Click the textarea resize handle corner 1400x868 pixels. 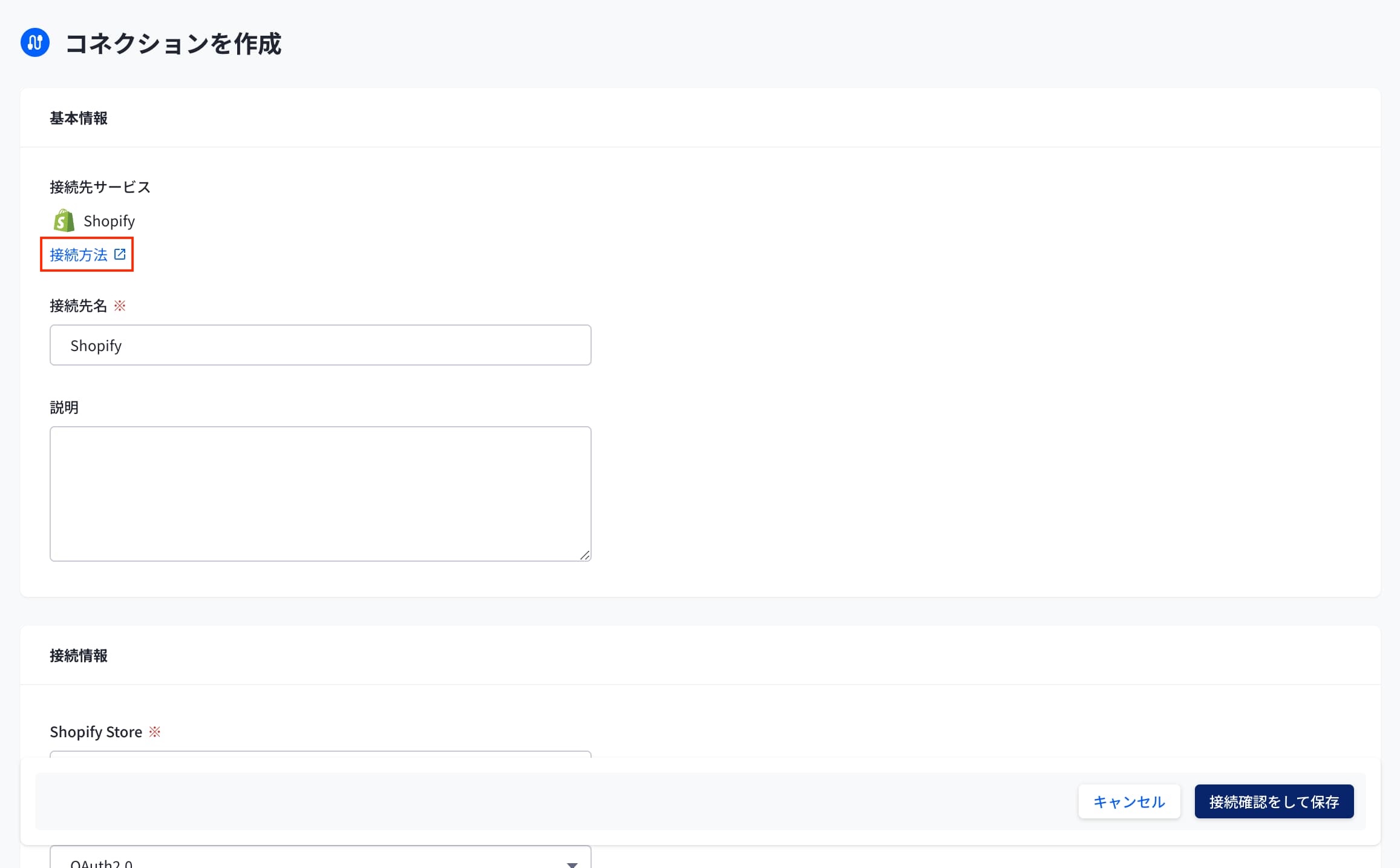coord(584,555)
